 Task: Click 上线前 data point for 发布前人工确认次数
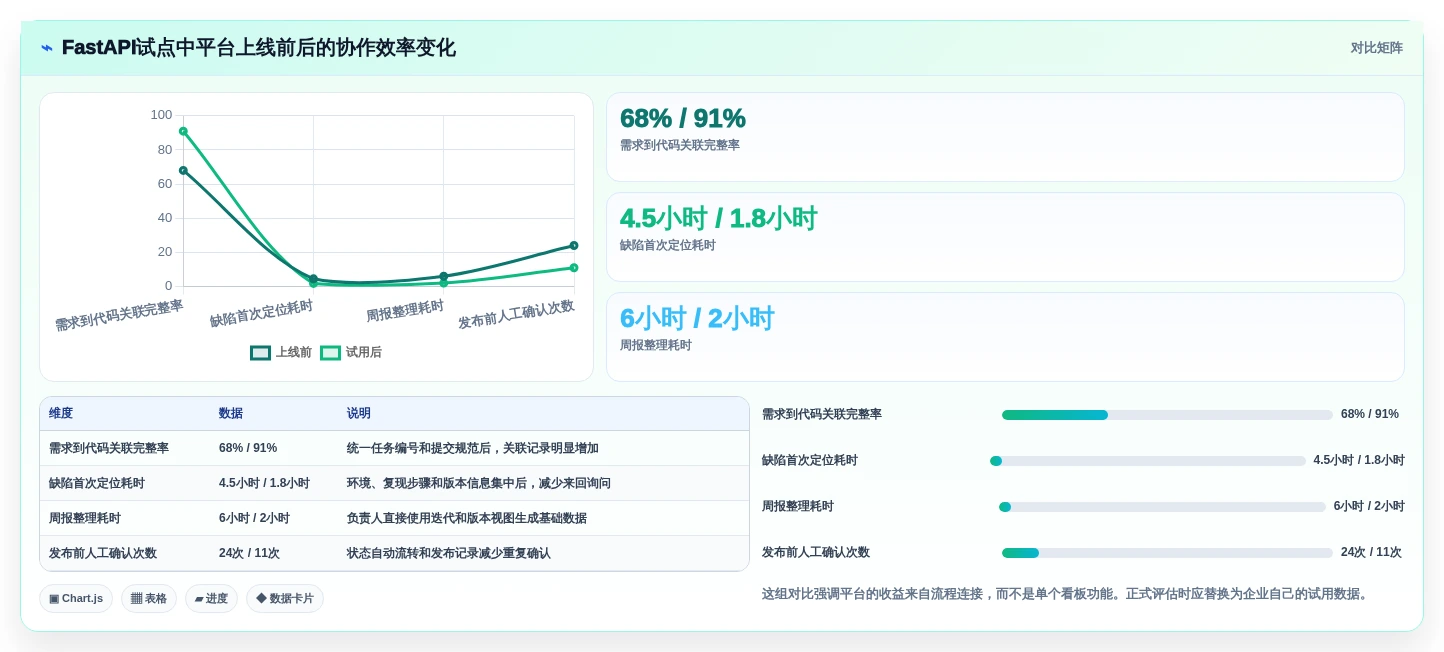574,245
